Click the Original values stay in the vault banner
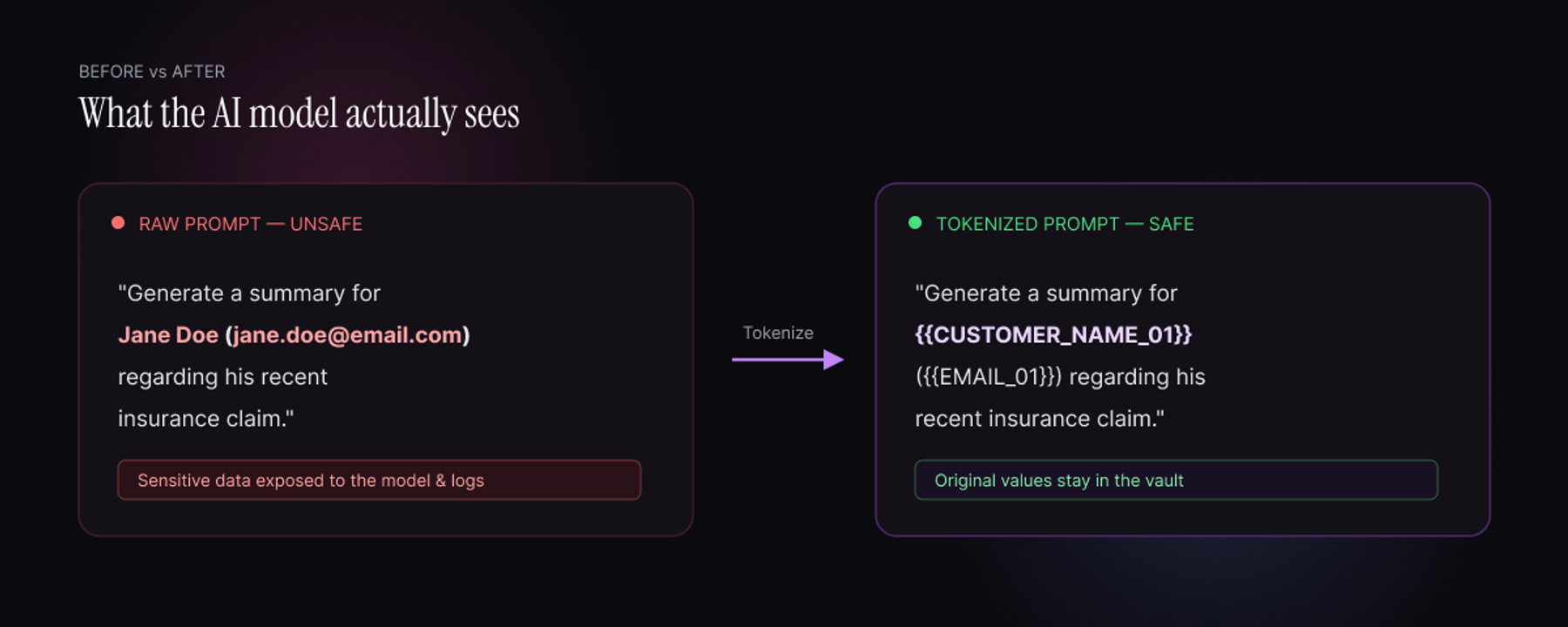1568x627 pixels. (x=1176, y=480)
